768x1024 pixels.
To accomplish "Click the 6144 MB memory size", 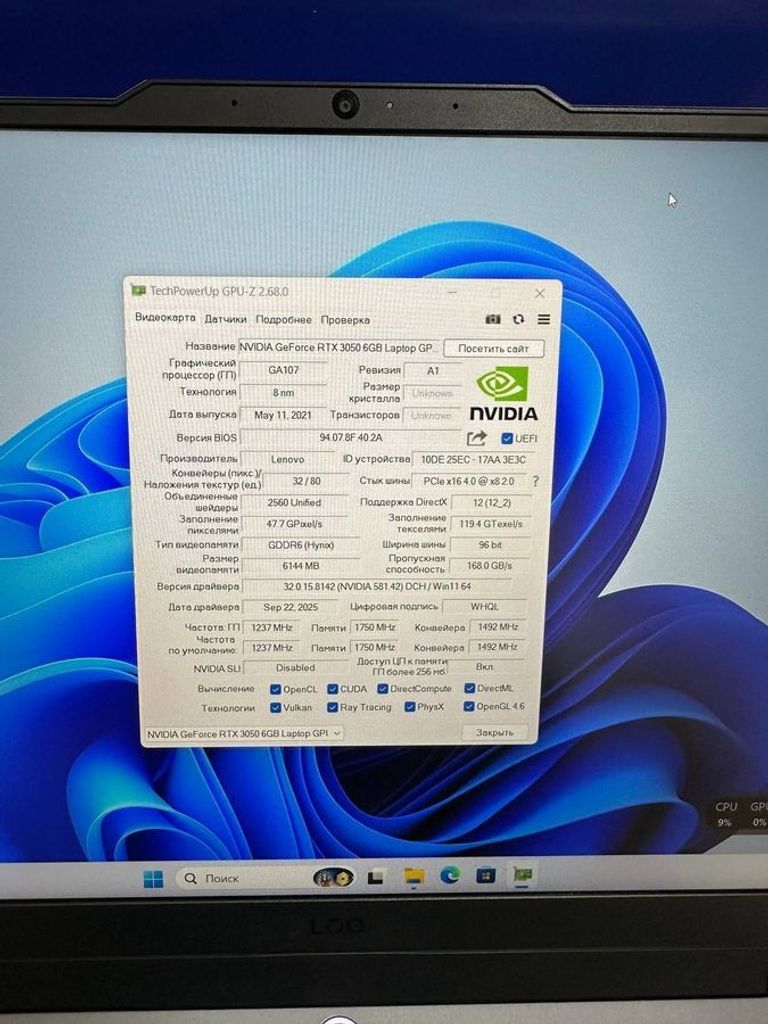I will [x=300, y=566].
